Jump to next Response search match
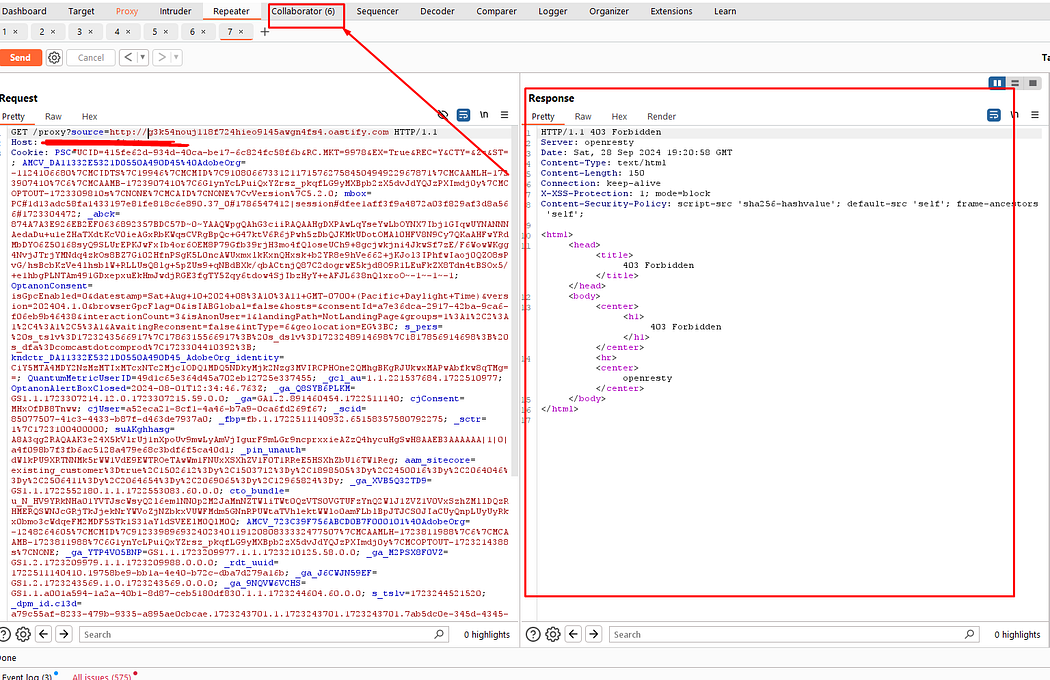Viewport: 1050px width, 680px height. (x=594, y=634)
